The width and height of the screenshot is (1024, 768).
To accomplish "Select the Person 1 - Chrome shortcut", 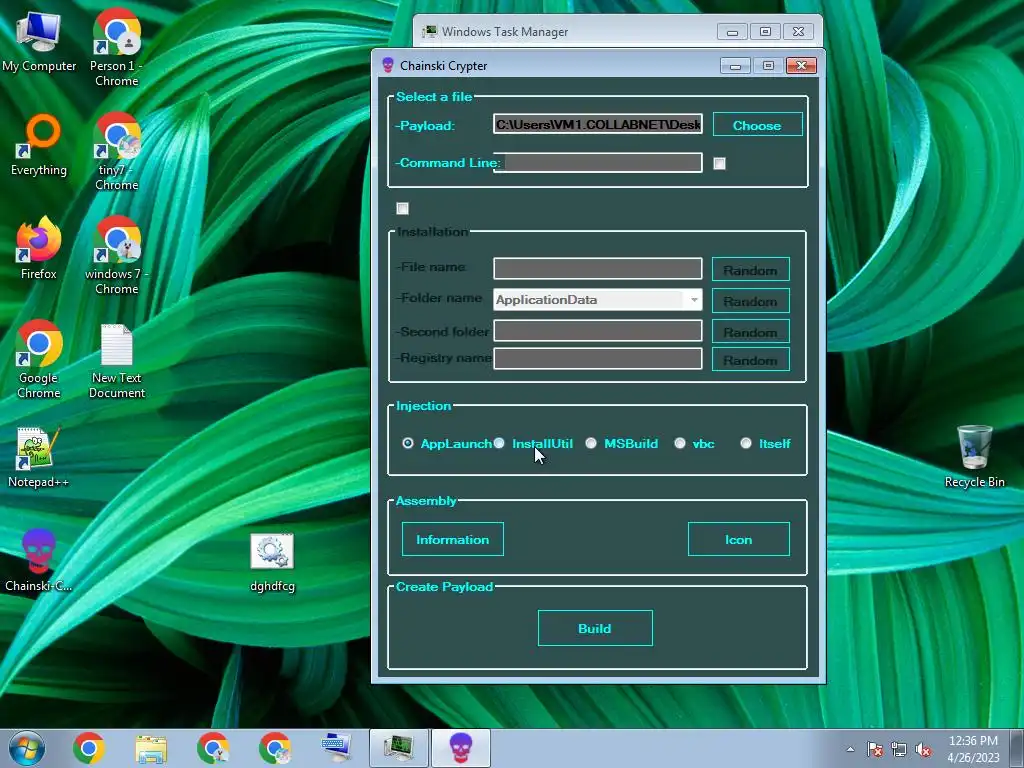I will 116,47.
